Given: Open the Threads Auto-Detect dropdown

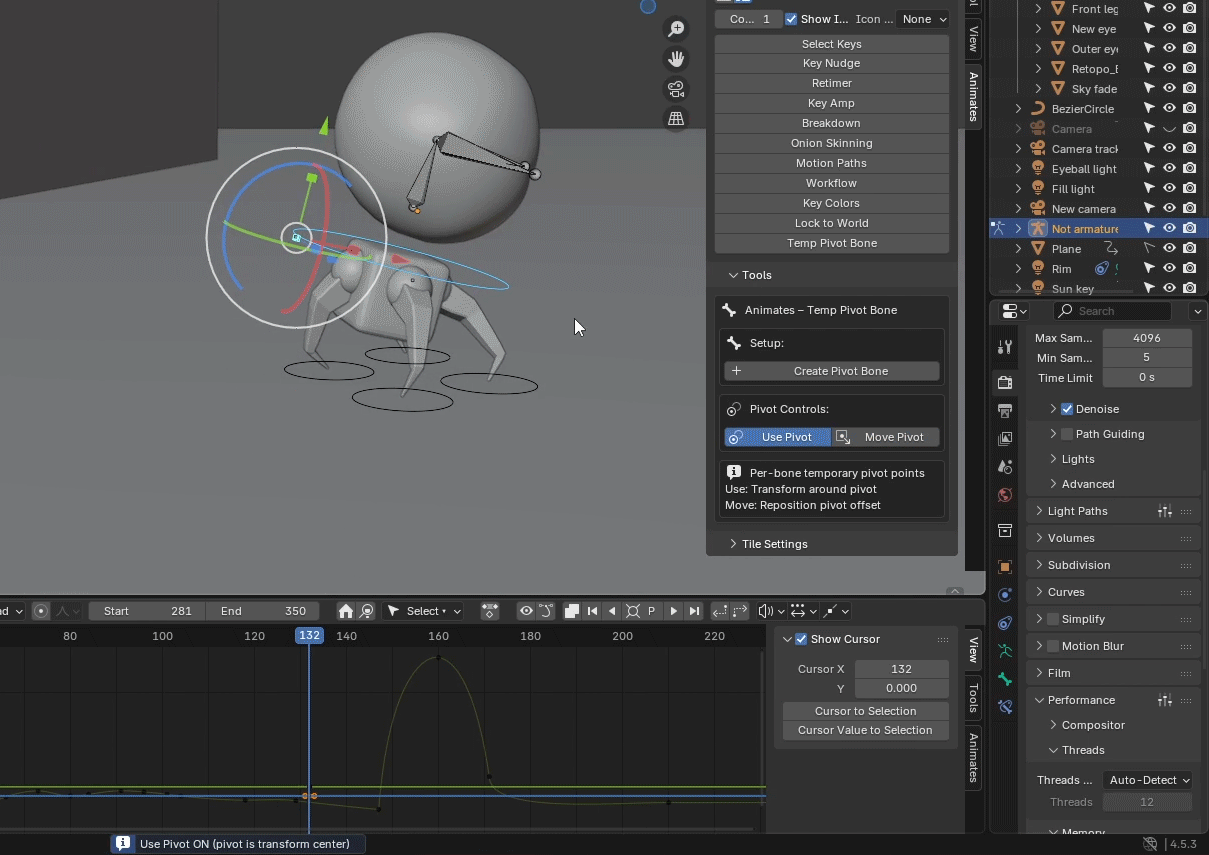Looking at the screenshot, I should 1148,780.
